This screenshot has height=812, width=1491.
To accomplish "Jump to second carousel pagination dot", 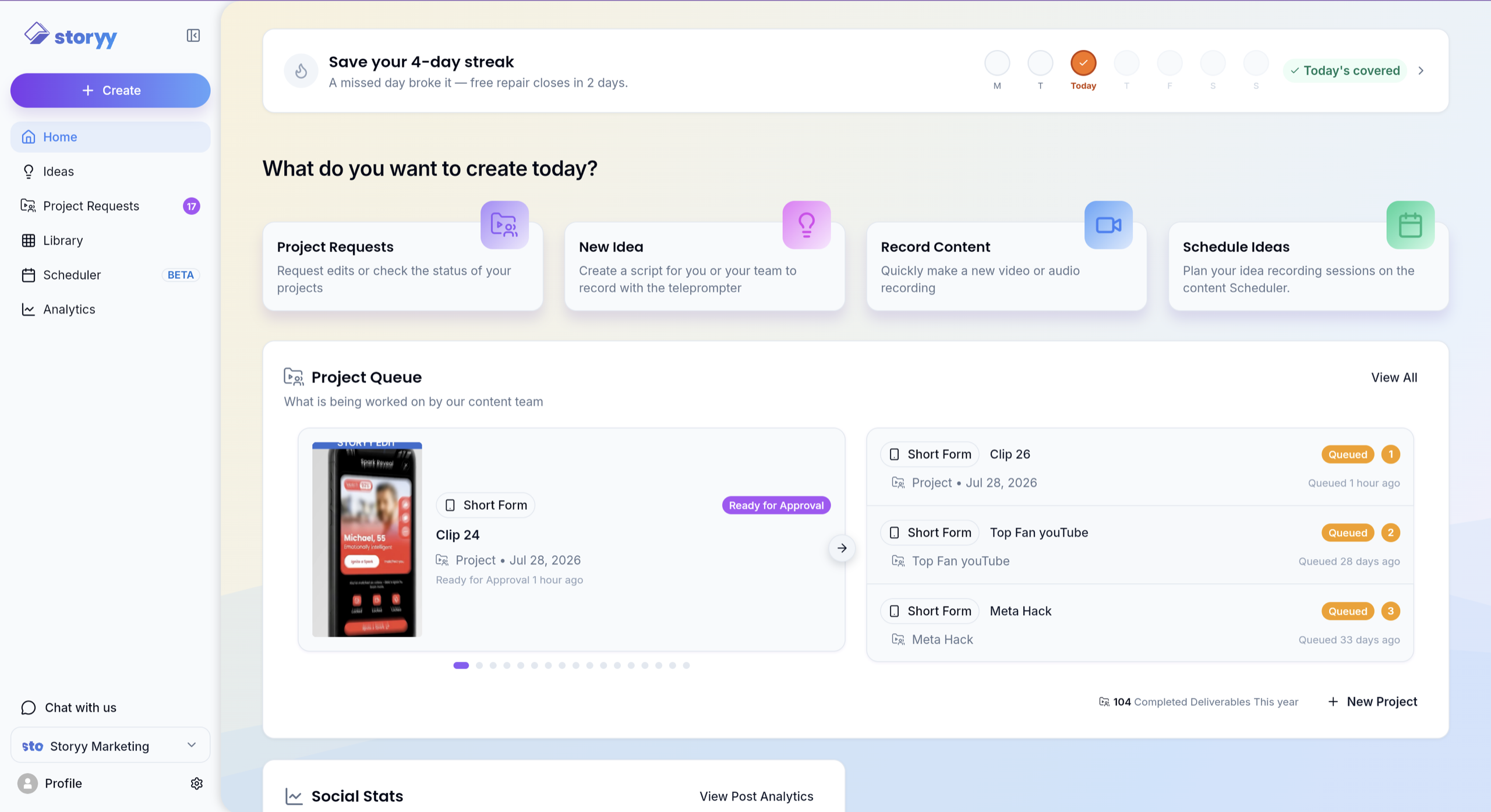I will click(x=479, y=665).
